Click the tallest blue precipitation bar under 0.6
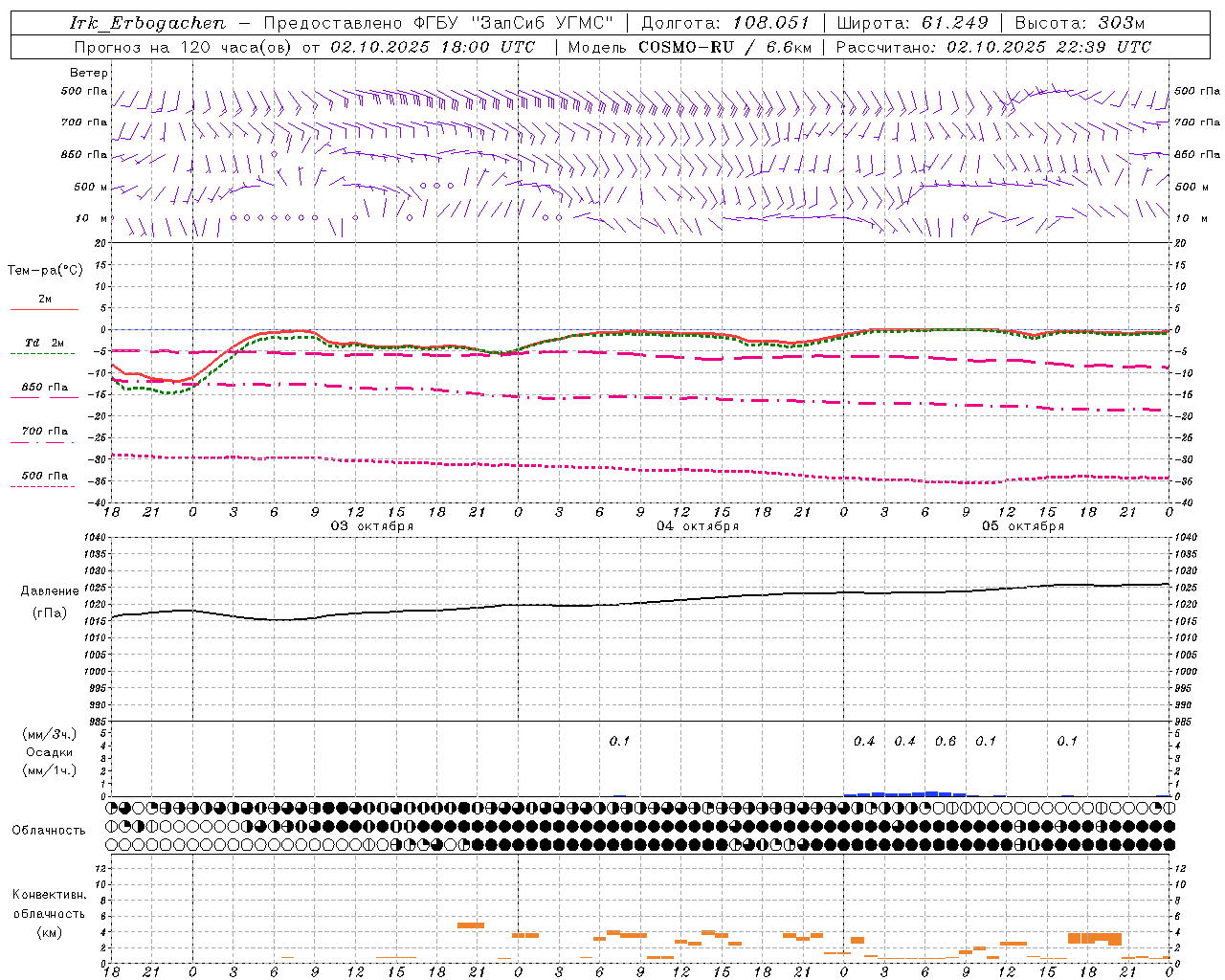1225x980 pixels. [x=931, y=793]
